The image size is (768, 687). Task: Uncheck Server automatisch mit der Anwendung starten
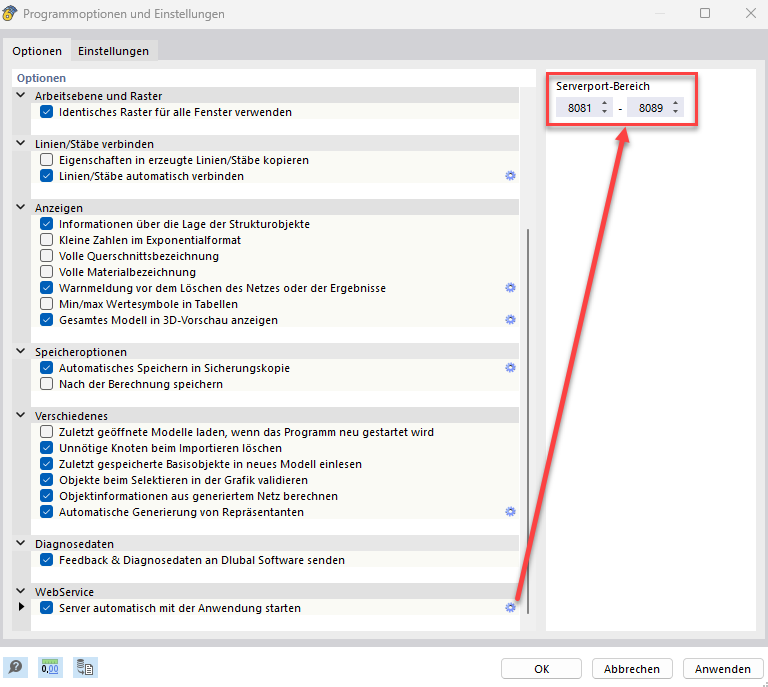[47, 608]
